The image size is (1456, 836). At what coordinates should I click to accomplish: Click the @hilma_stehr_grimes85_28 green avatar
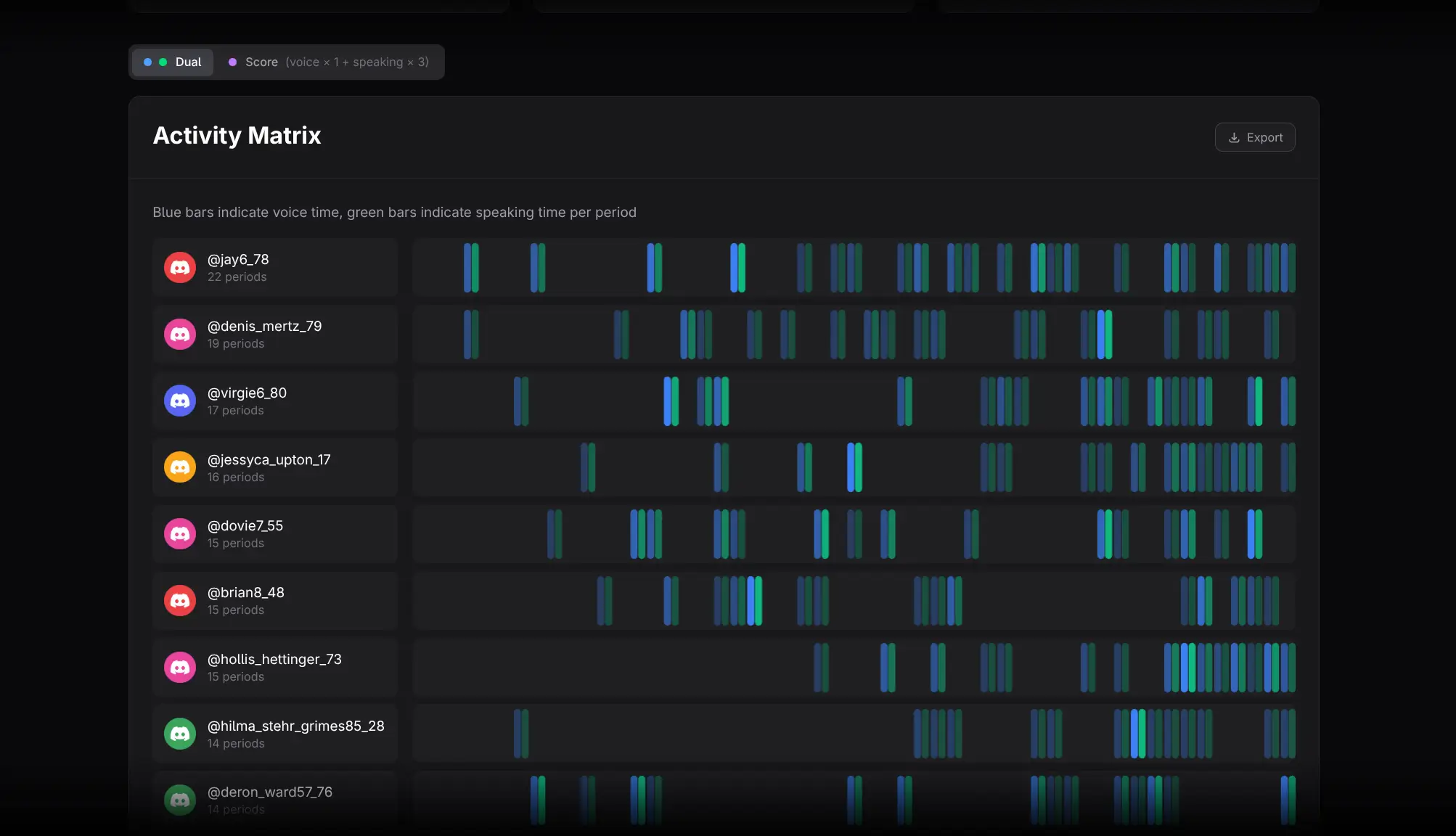click(x=180, y=734)
